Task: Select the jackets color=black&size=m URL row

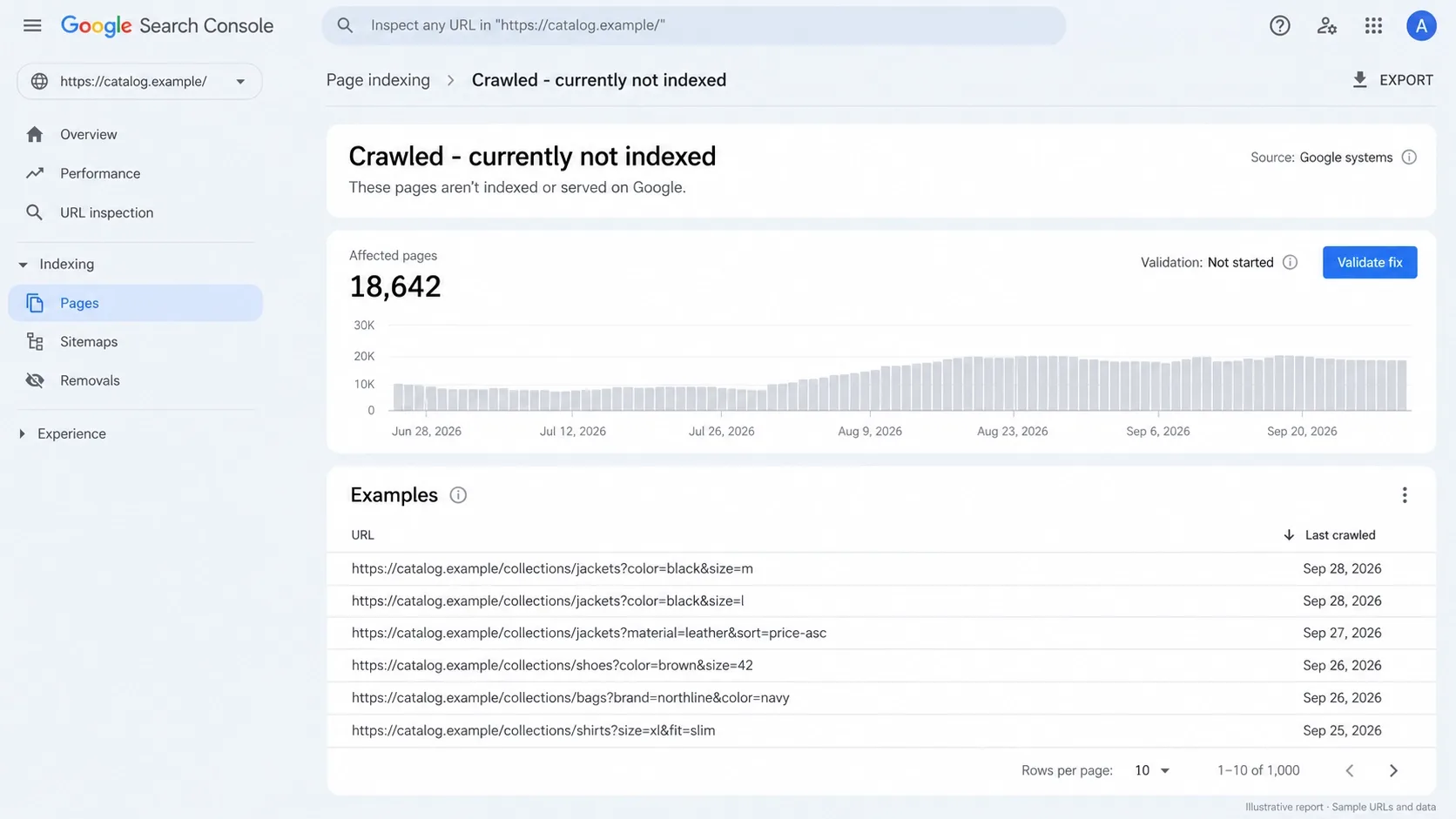Action: 880,568
